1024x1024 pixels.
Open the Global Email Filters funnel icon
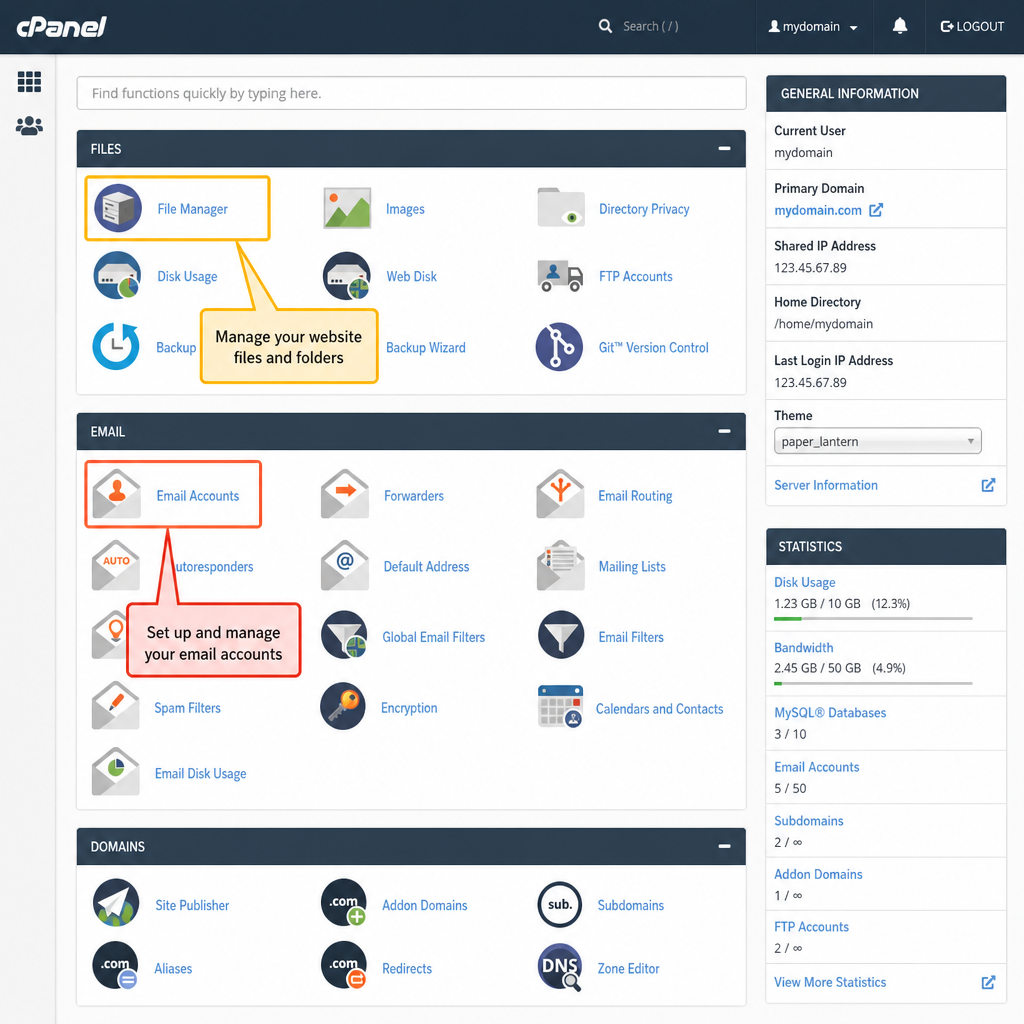click(344, 635)
